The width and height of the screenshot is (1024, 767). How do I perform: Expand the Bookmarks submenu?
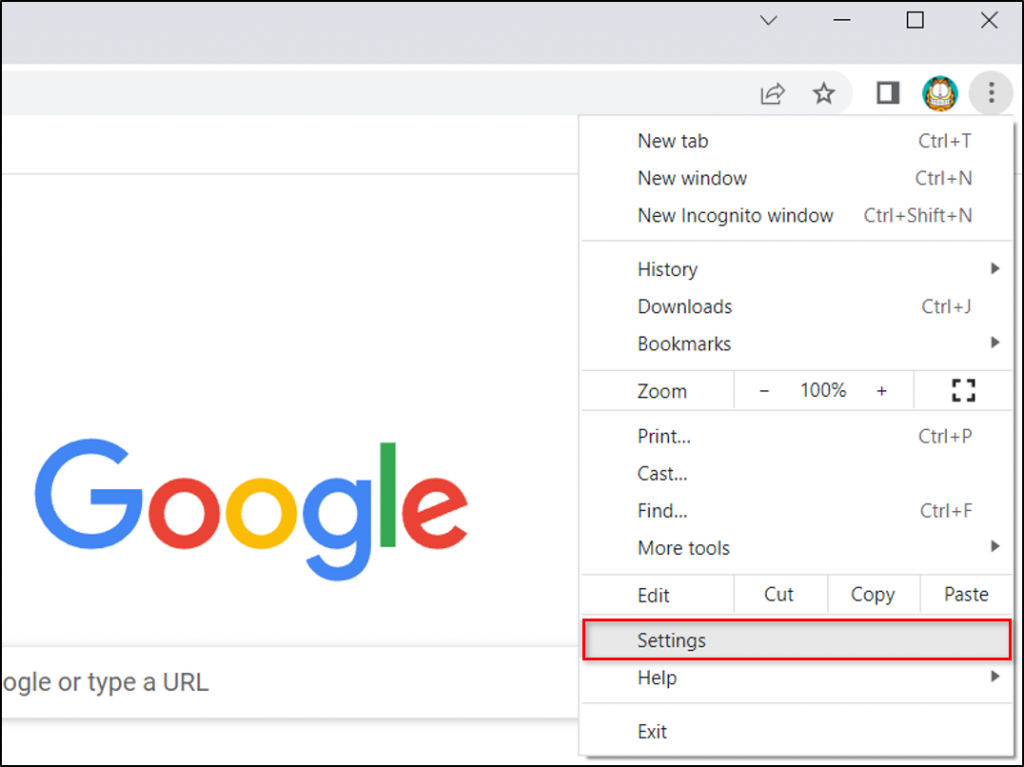pos(684,343)
